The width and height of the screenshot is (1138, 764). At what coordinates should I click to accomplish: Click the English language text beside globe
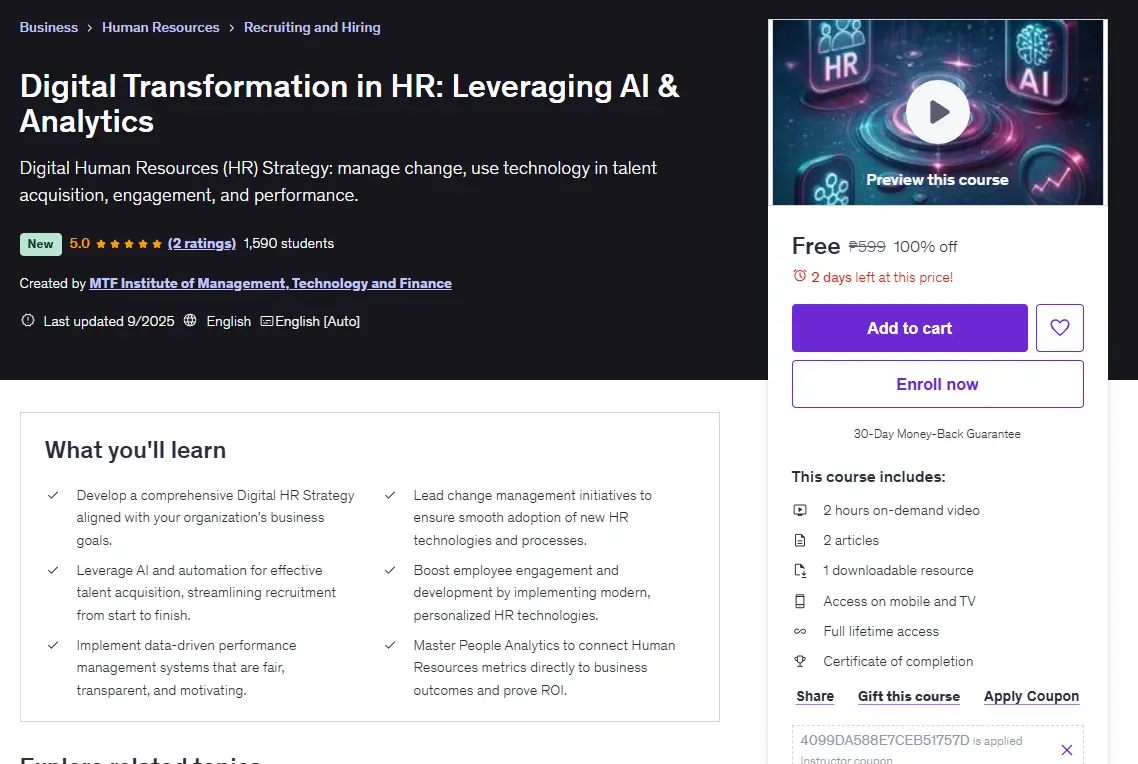[x=229, y=321]
